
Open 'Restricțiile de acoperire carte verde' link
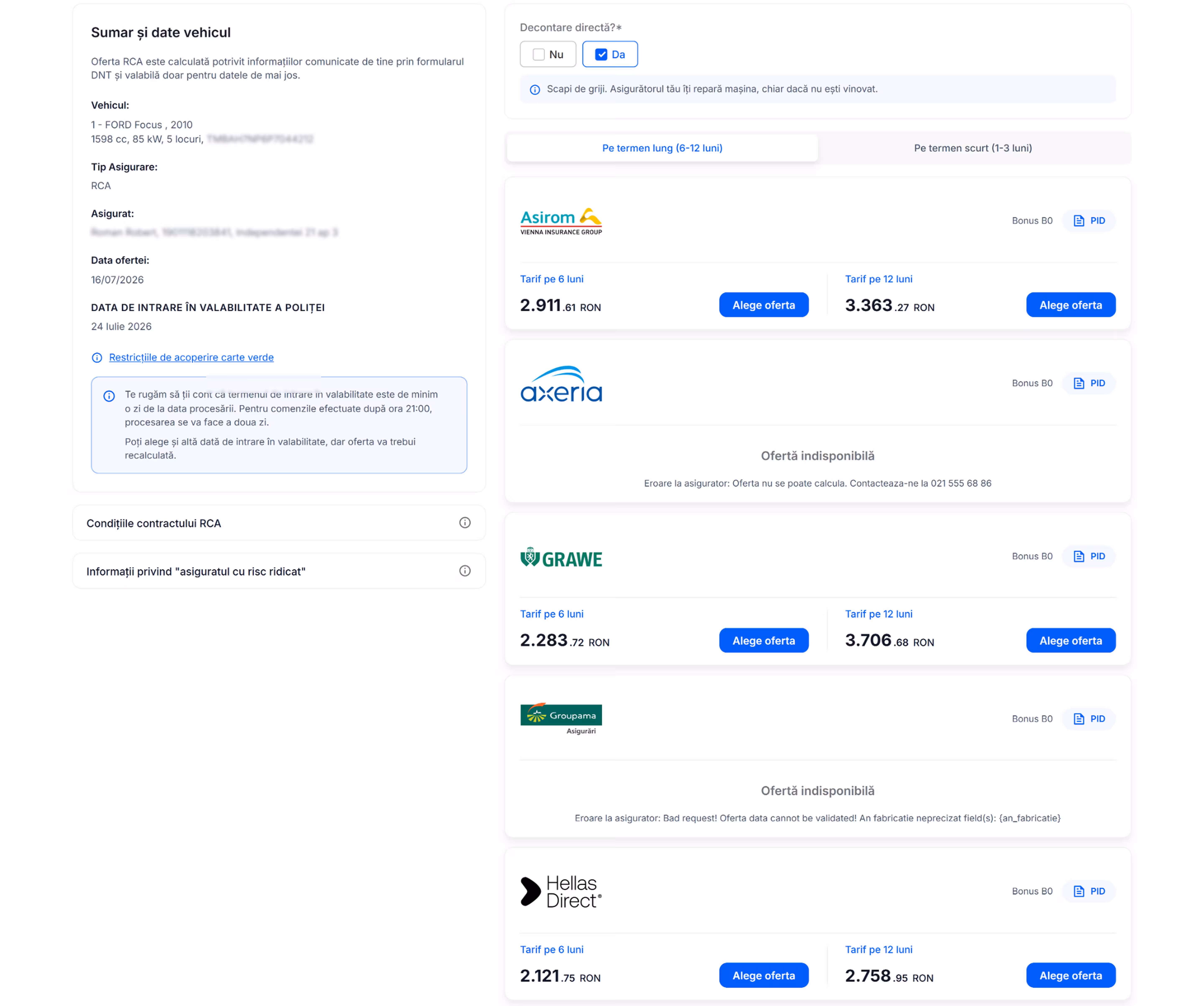click(191, 357)
